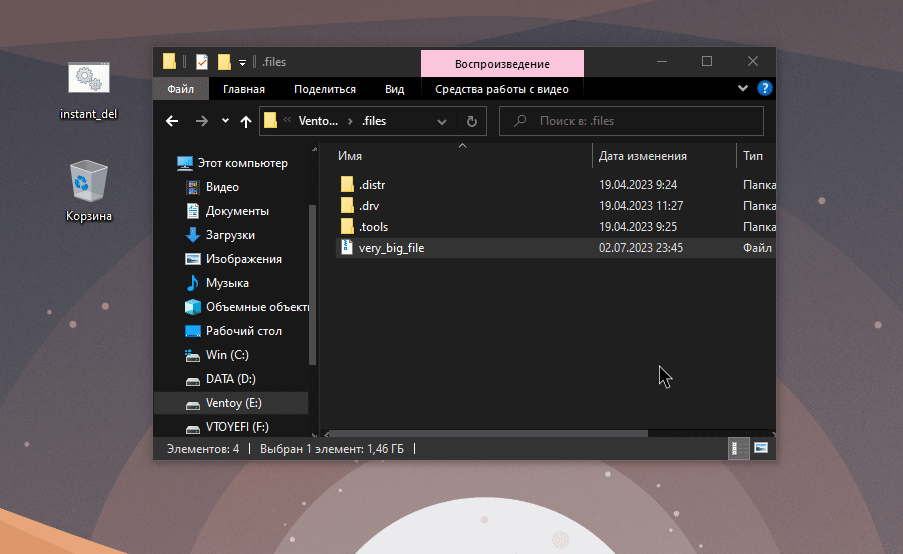903x554 pixels.
Task: Click the Vento... breadcrumb segment
Action: coord(318,121)
